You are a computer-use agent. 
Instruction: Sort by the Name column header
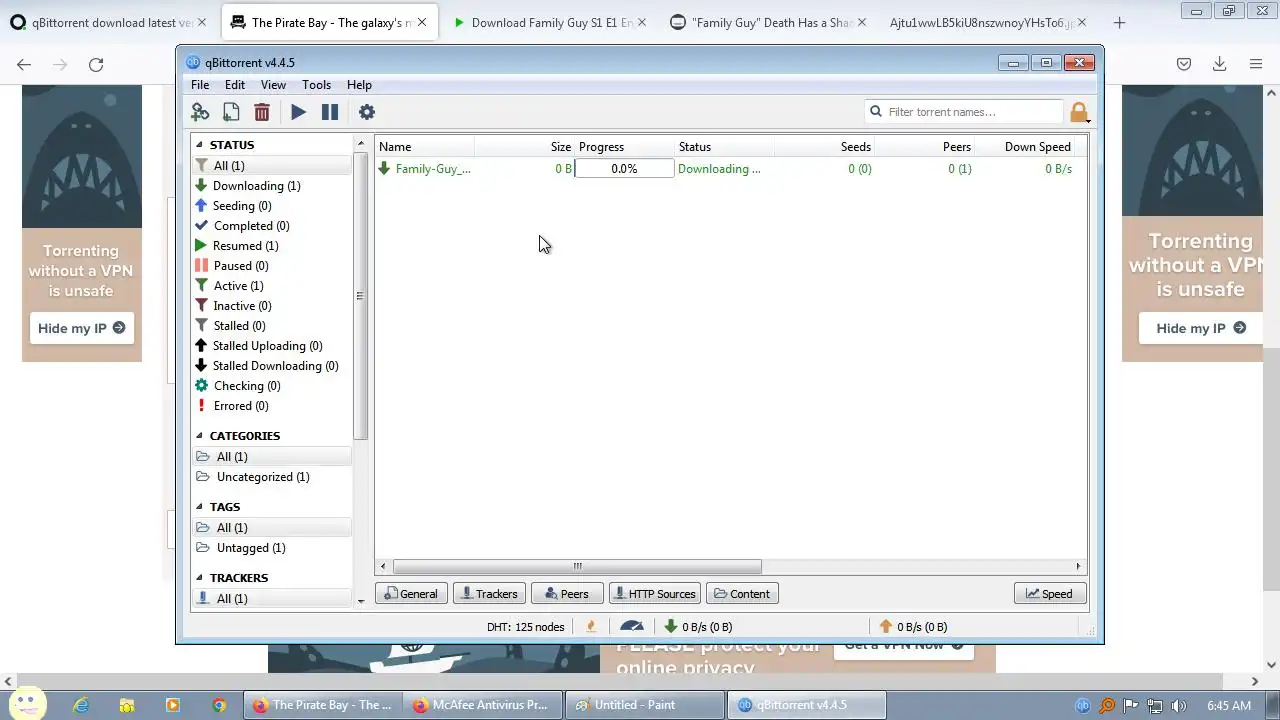425,147
